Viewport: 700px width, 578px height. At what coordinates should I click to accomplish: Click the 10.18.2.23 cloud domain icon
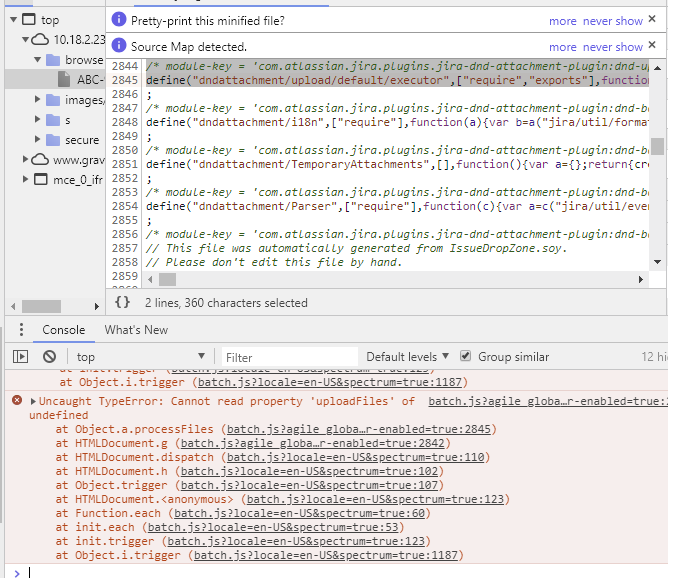(x=40, y=40)
